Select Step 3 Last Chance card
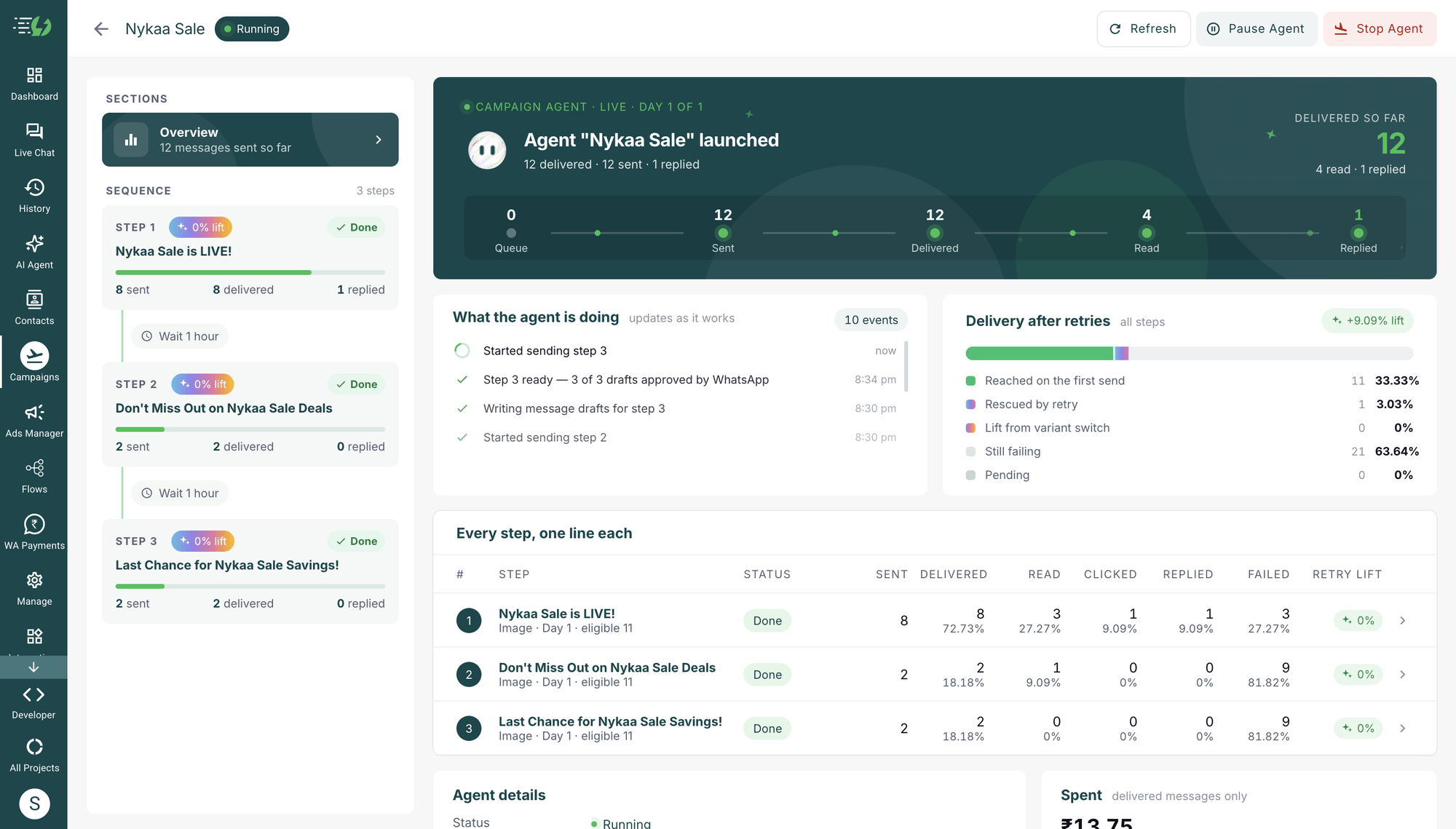Screen dimensions: 1456x829 point(250,571)
